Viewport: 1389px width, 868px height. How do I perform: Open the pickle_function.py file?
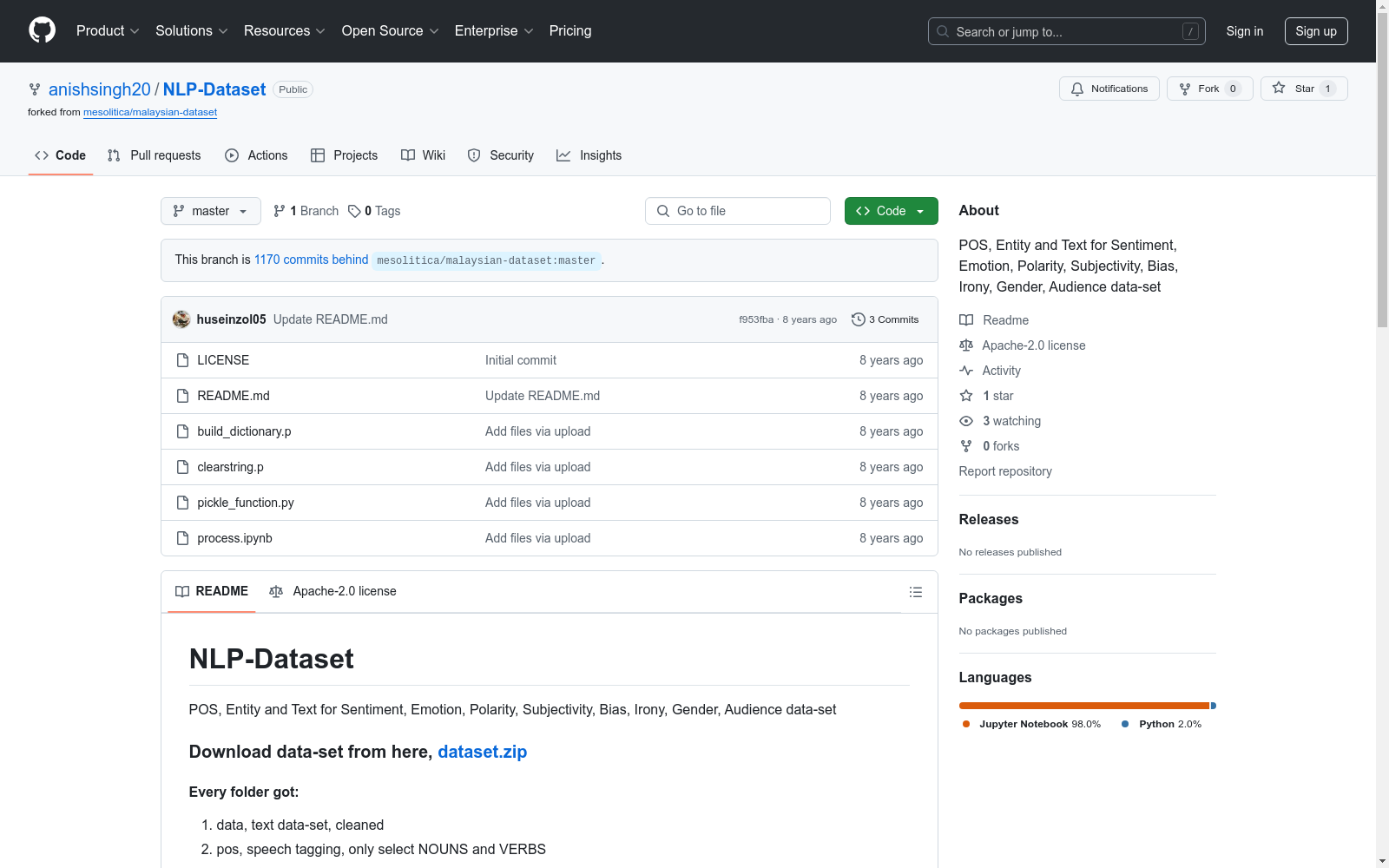click(246, 503)
